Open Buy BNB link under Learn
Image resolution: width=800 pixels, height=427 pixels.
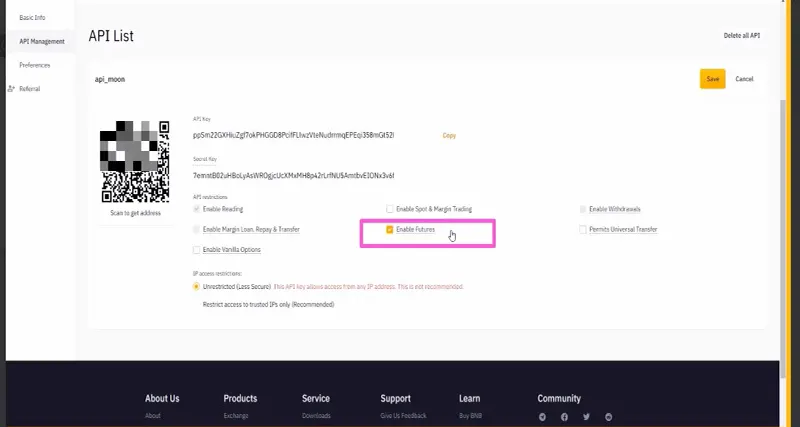click(470, 416)
